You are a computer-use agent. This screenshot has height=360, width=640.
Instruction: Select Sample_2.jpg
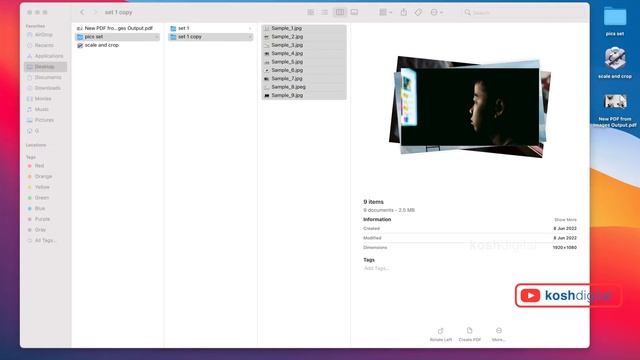[x=304, y=37]
